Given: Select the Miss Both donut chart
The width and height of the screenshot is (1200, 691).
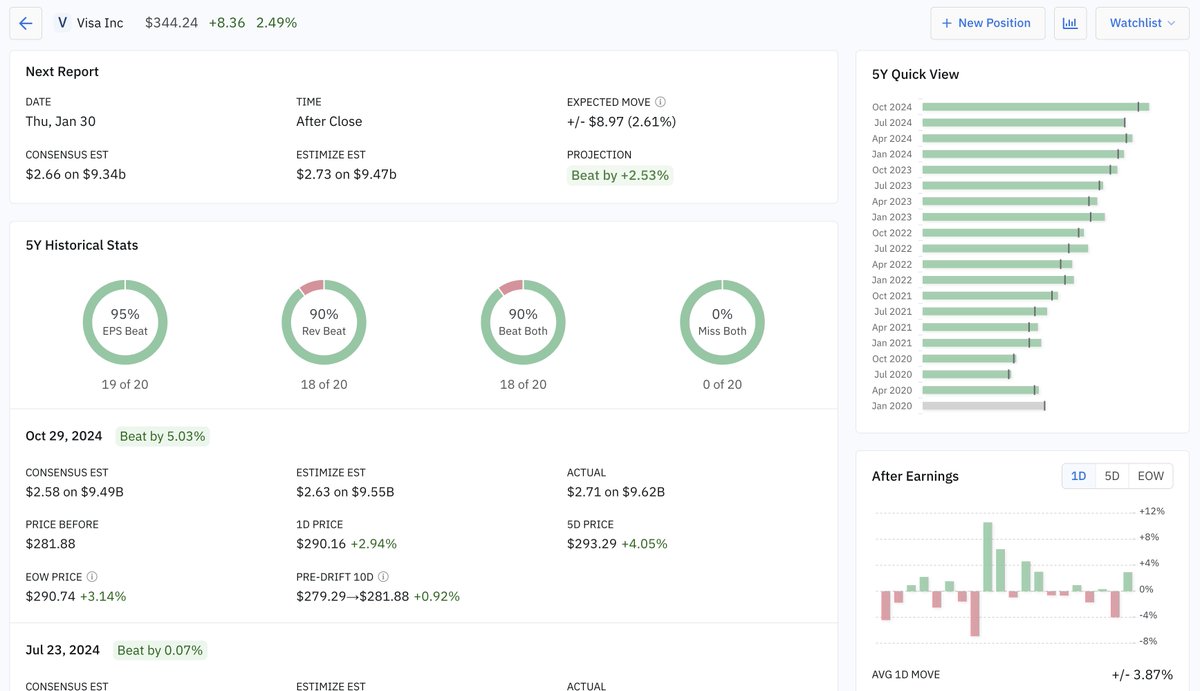Looking at the screenshot, I should tap(722, 321).
